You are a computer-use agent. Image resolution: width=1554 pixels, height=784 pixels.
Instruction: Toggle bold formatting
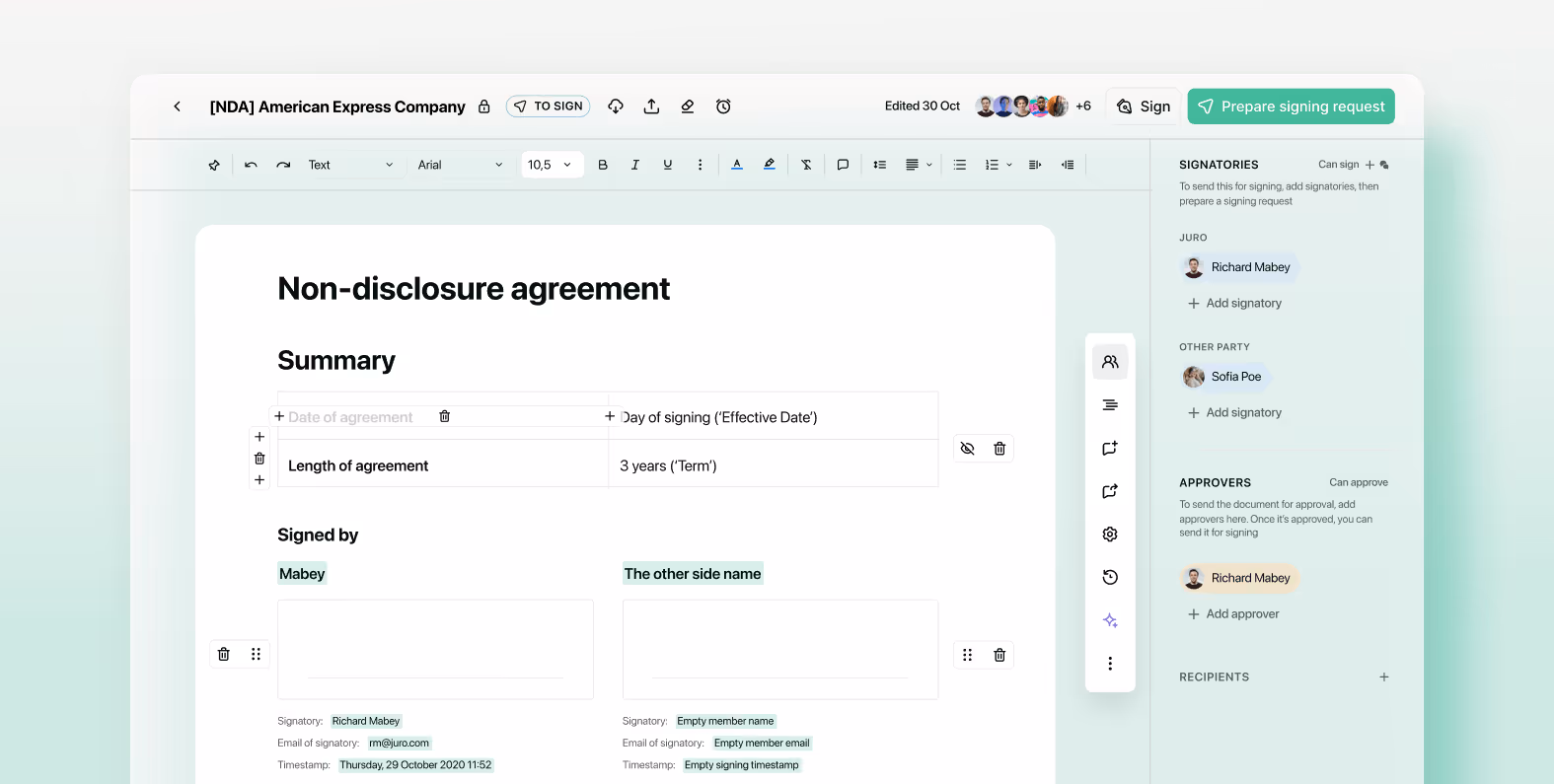pyautogui.click(x=603, y=165)
